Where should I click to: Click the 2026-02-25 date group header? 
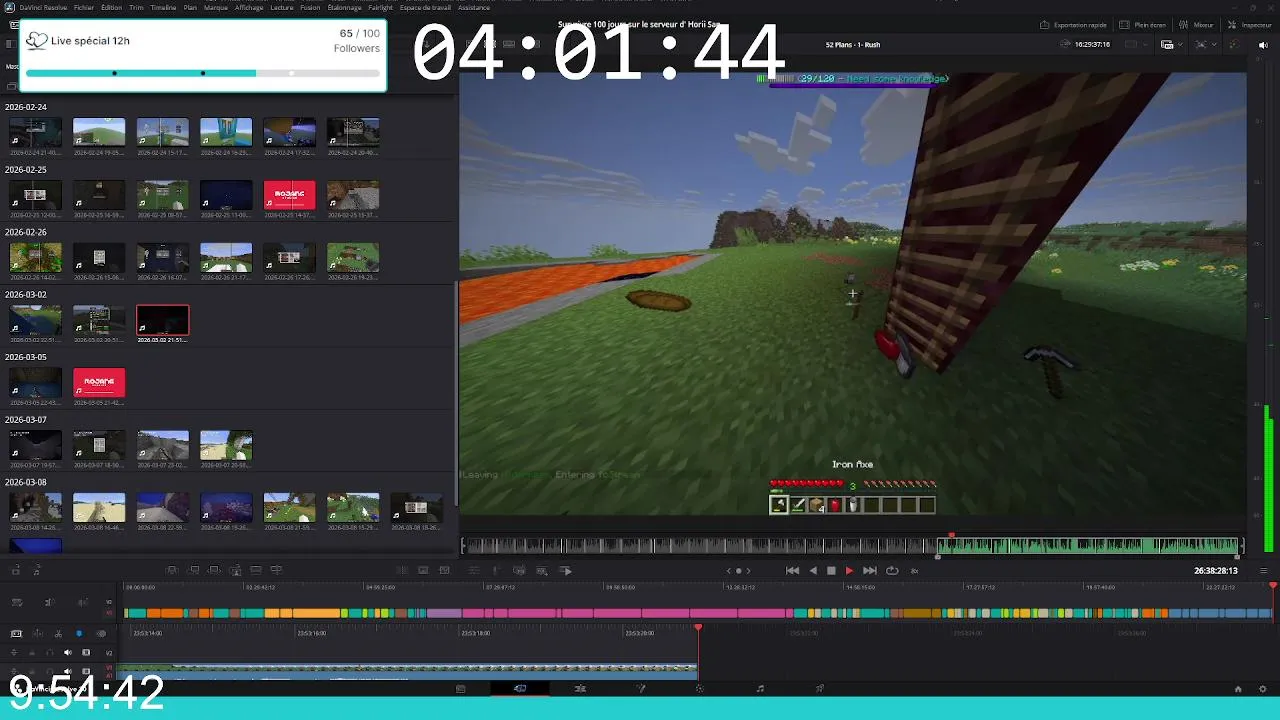26,169
